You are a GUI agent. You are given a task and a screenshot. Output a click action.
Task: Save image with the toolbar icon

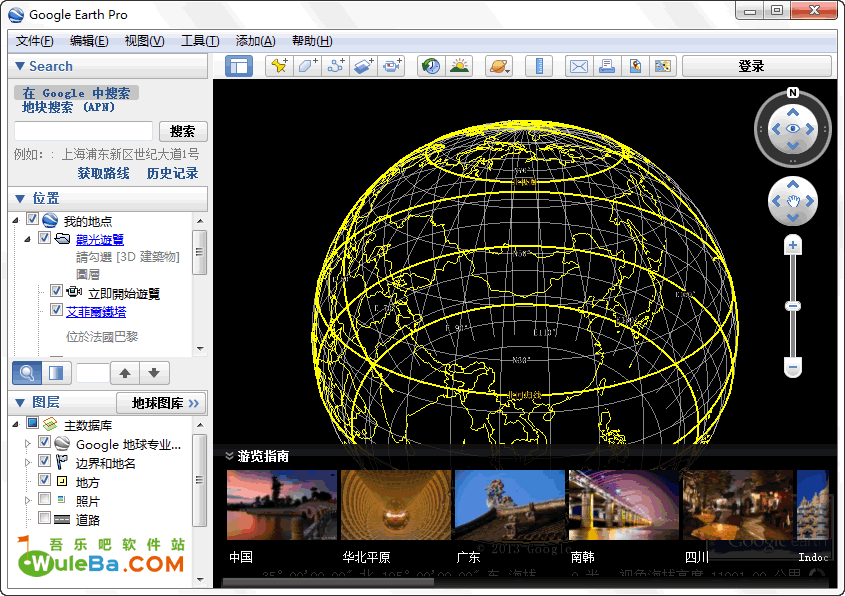coord(663,66)
